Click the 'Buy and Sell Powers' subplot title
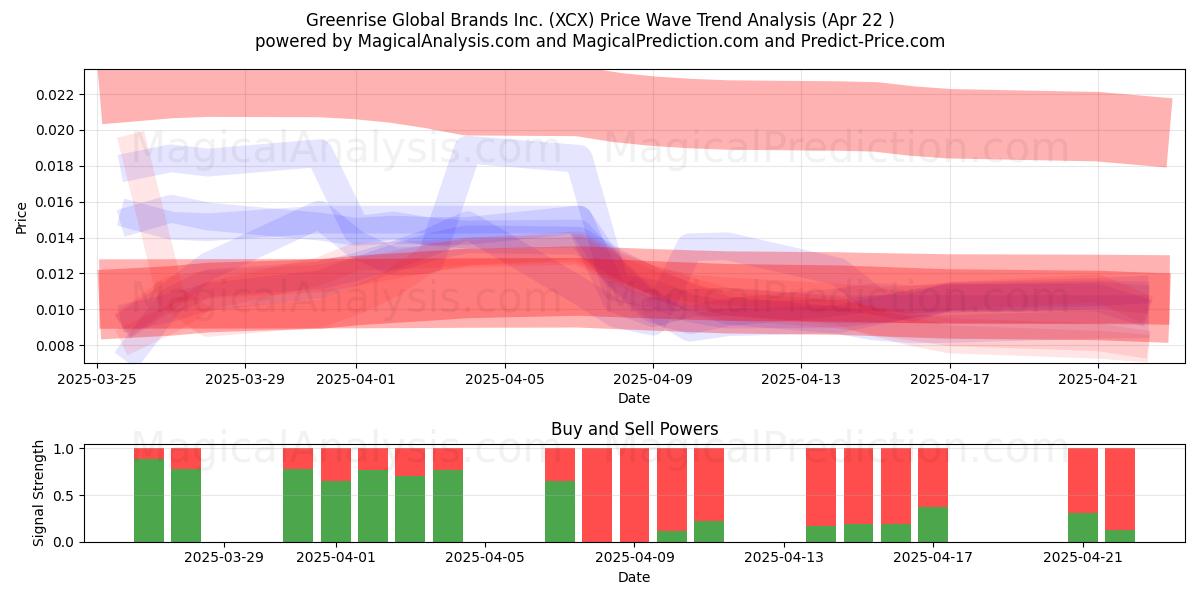The image size is (1200, 600). coord(634,429)
